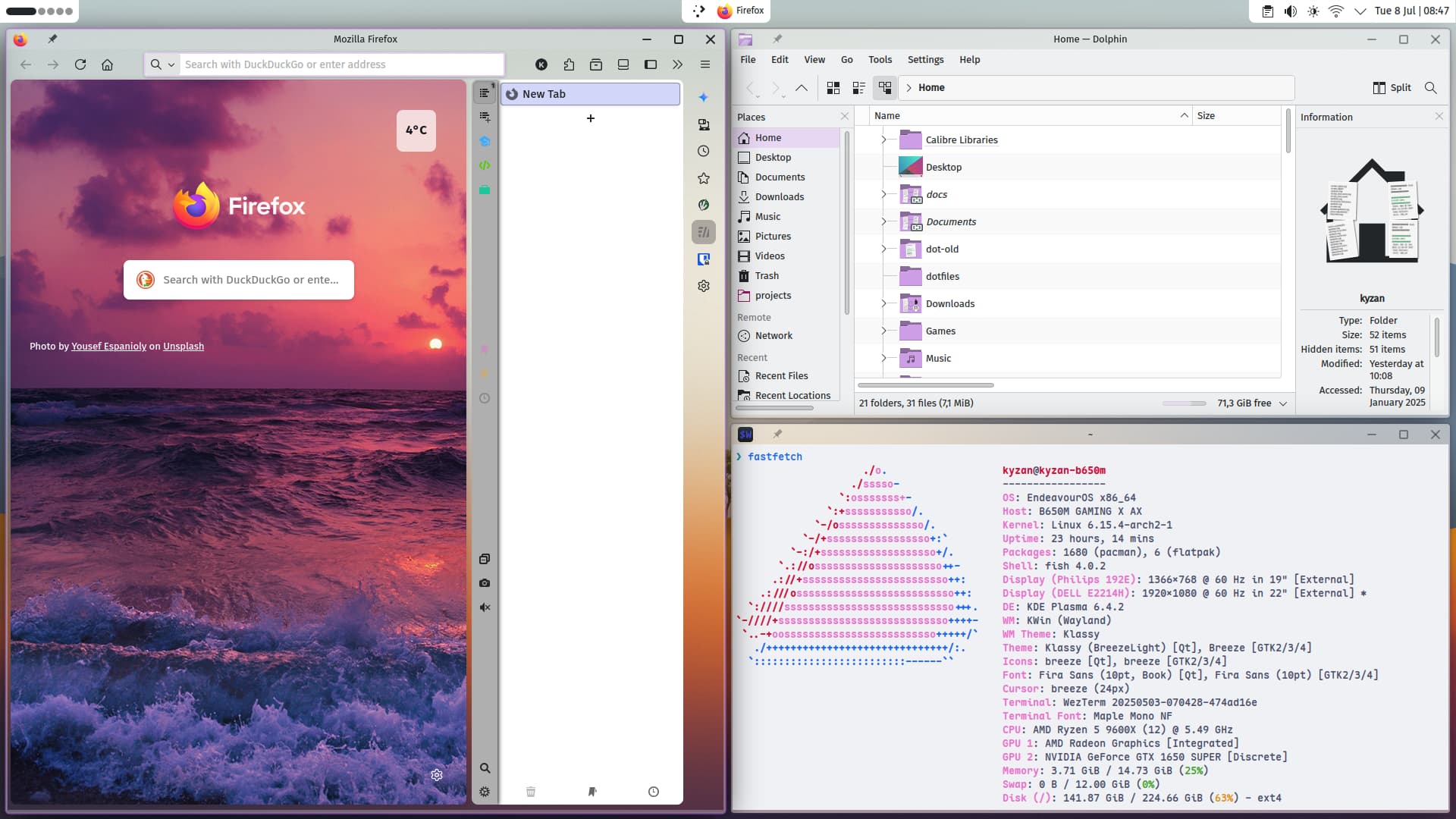Switch Dolphin to Compact view mode

pyautogui.click(x=858, y=88)
